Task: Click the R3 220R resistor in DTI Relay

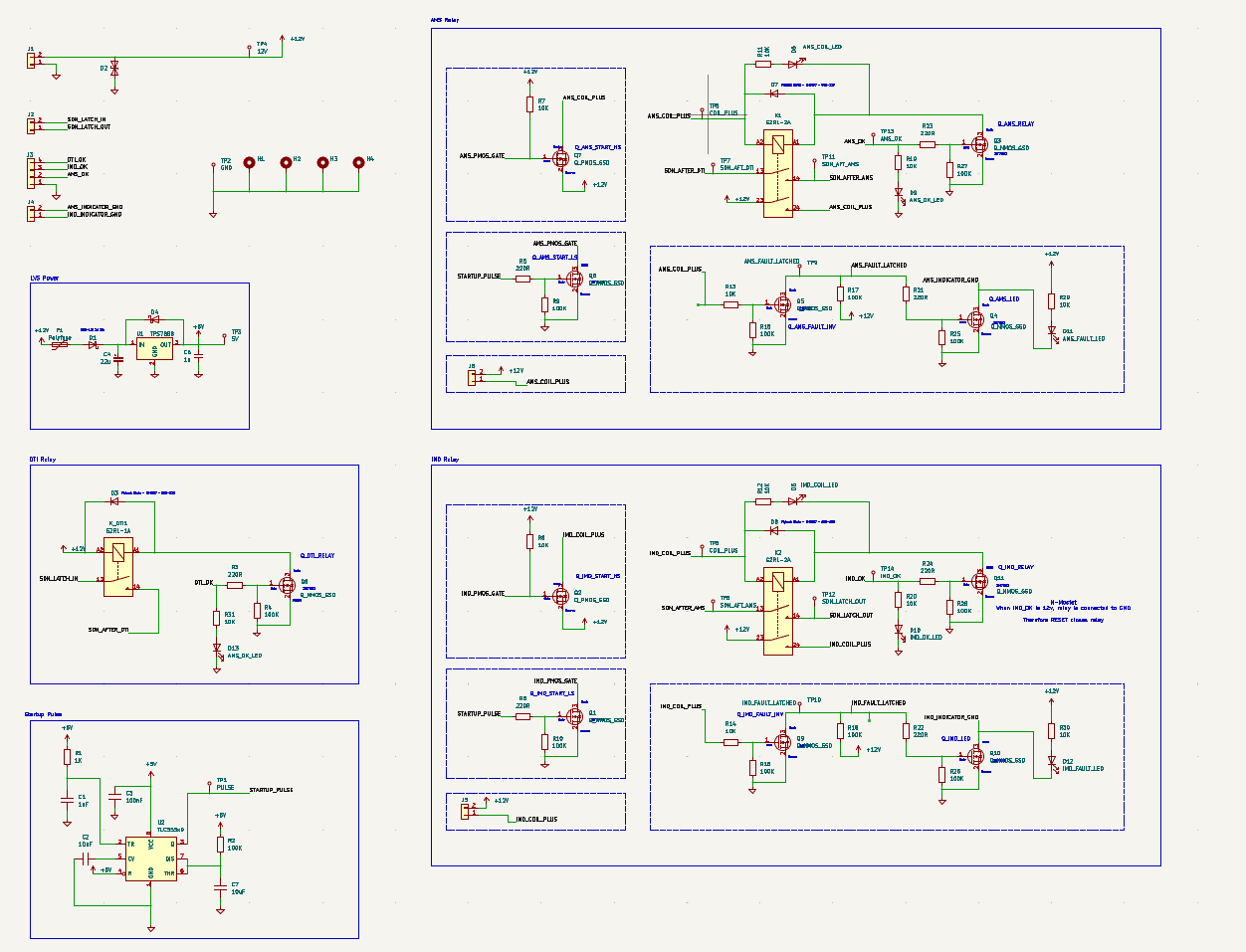Action: tap(235, 585)
